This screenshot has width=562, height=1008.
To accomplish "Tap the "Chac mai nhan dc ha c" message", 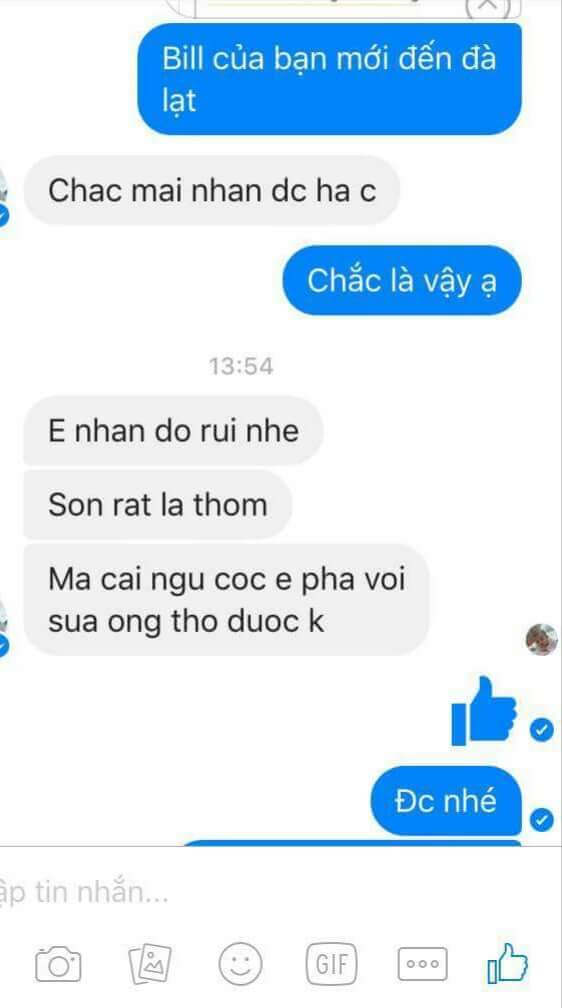I will 212,190.
